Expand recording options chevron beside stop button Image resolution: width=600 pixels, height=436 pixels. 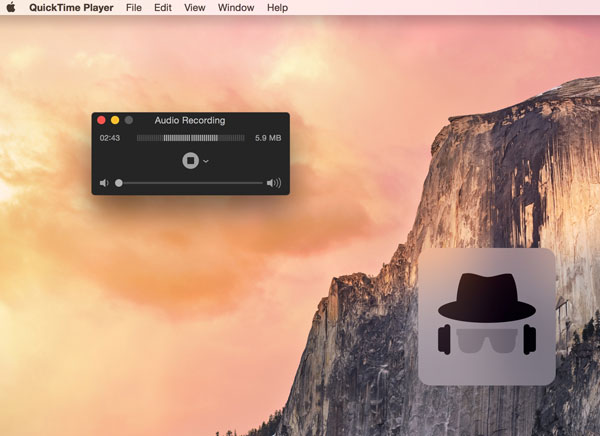point(206,161)
